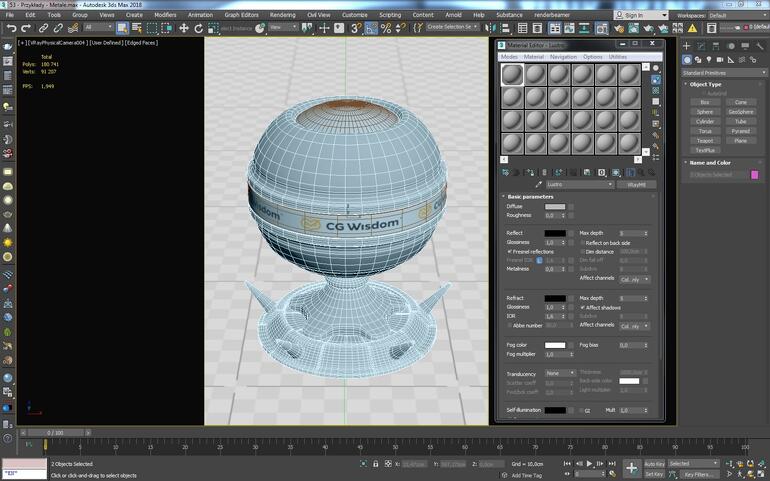The height and width of the screenshot is (481, 770).
Task: Click the Cylinder primitive button
Action: [x=705, y=121]
